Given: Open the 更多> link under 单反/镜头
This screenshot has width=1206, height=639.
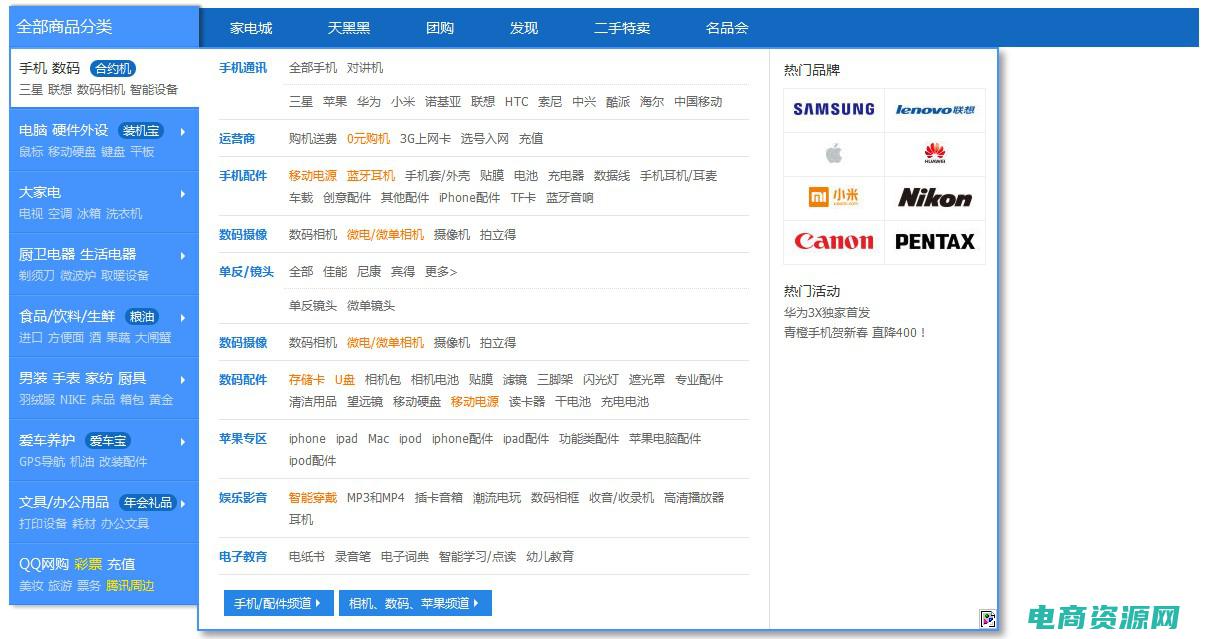Looking at the screenshot, I should [441, 272].
